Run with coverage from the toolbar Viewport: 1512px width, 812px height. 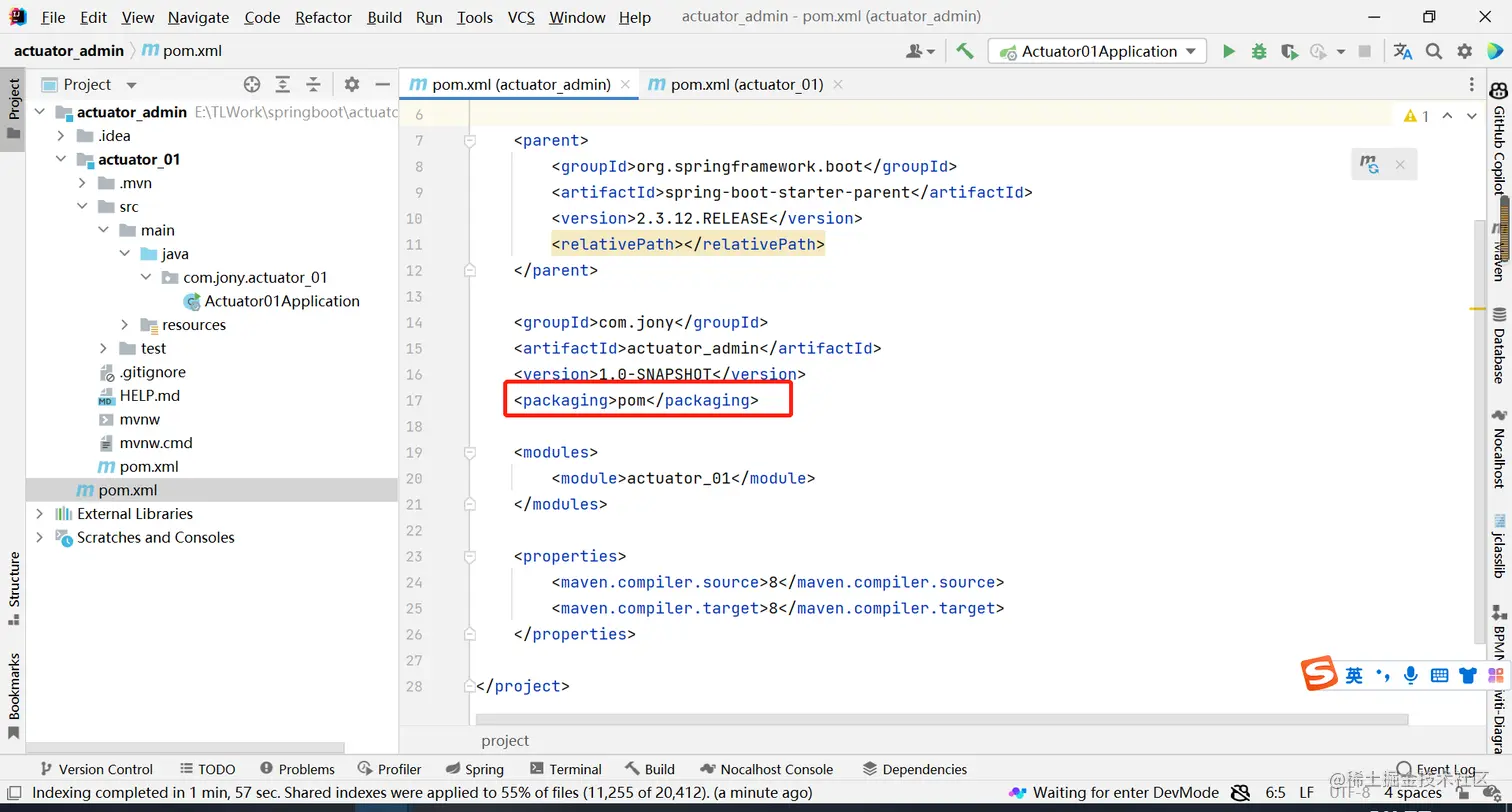tap(1289, 51)
